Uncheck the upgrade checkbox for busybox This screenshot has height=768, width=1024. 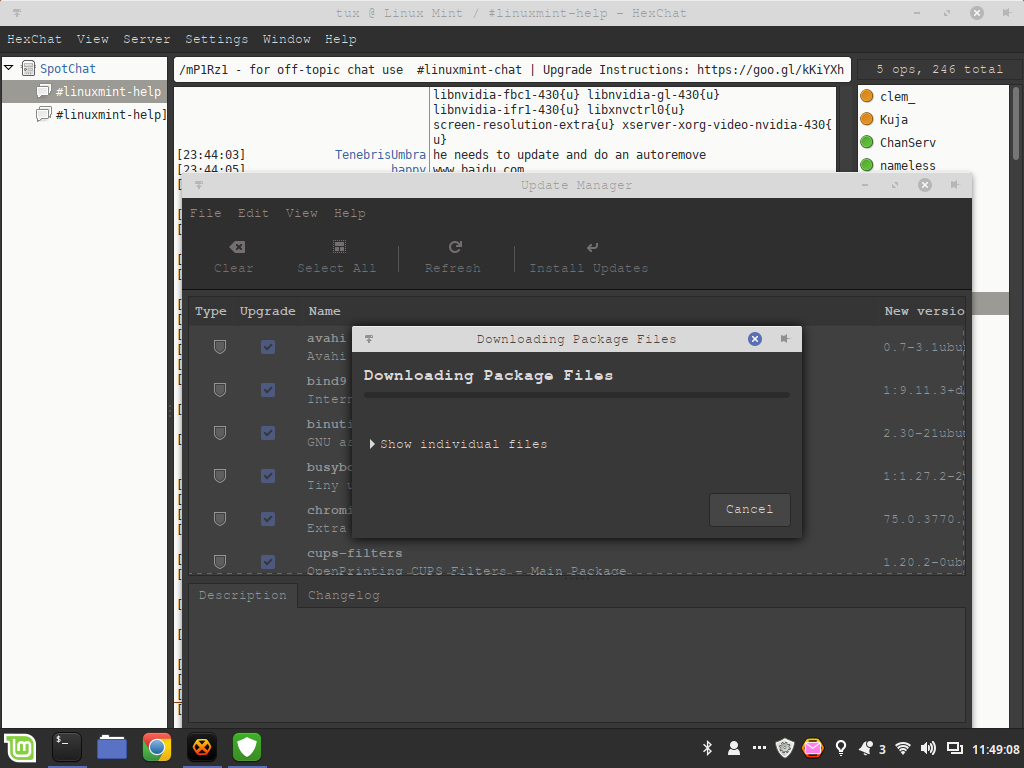[x=268, y=476]
